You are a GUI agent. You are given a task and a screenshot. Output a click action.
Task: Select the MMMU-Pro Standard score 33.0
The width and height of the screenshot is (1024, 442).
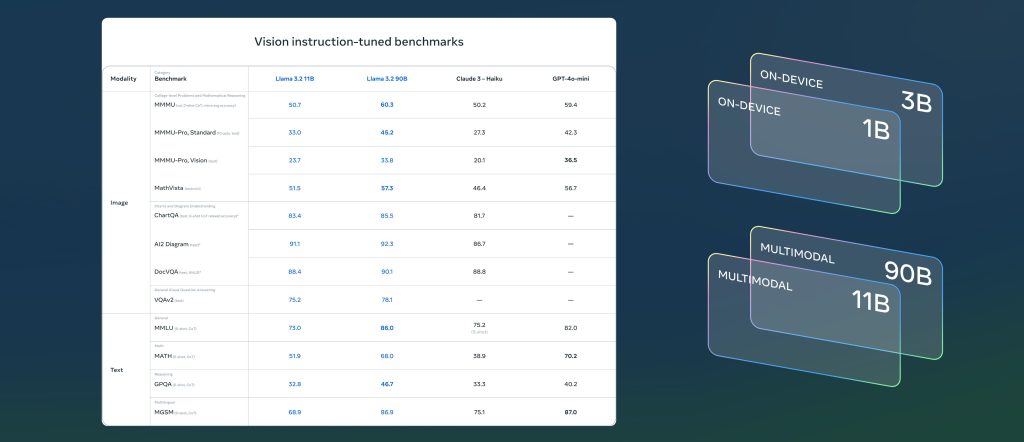click(x=295, y=133)
